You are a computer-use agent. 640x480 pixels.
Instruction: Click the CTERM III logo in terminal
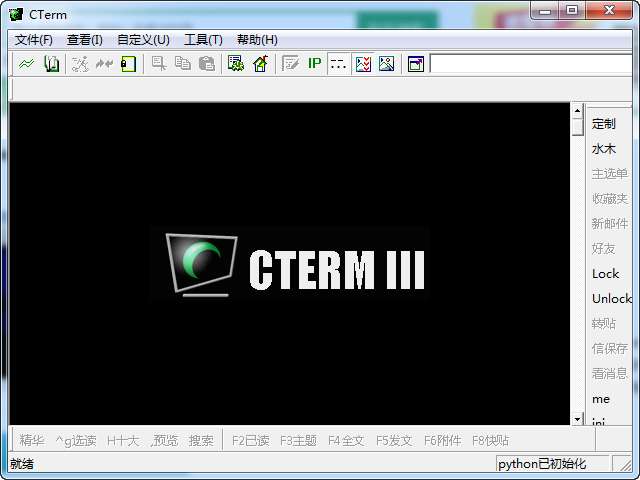(x=295, y=265)
